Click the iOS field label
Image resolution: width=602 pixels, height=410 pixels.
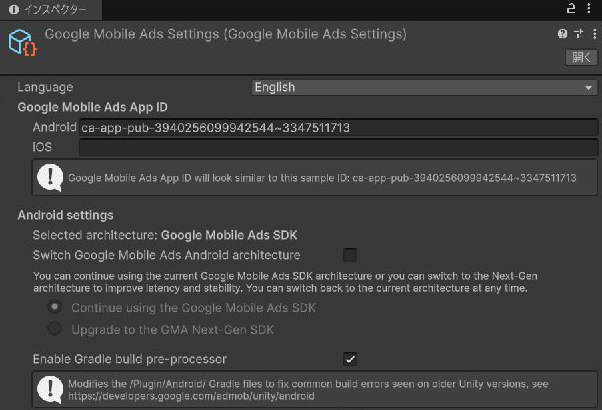pyautogui.click(x=42, y=147)
